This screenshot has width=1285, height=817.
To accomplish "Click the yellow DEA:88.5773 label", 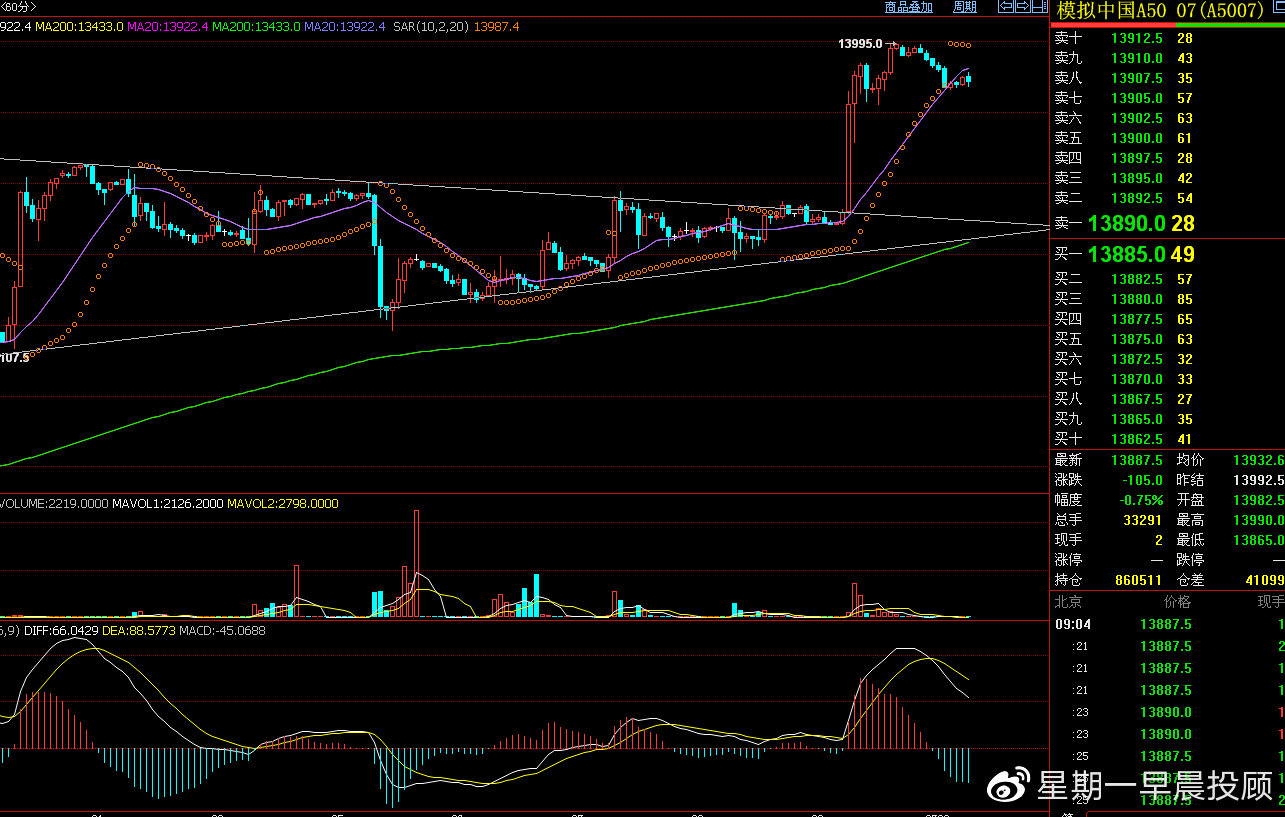I will click(x=138, y=630).
